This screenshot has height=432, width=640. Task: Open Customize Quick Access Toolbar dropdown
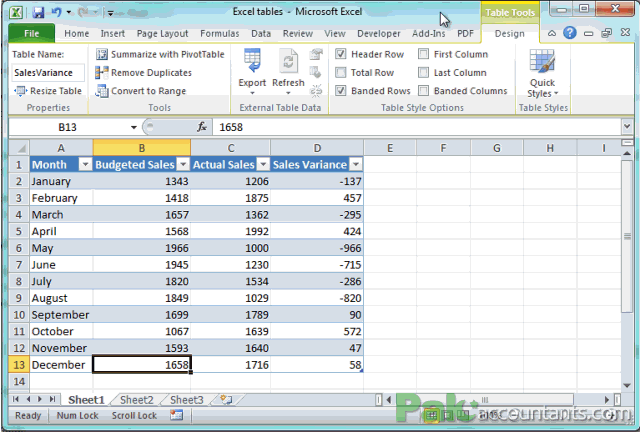click(110, 13)
